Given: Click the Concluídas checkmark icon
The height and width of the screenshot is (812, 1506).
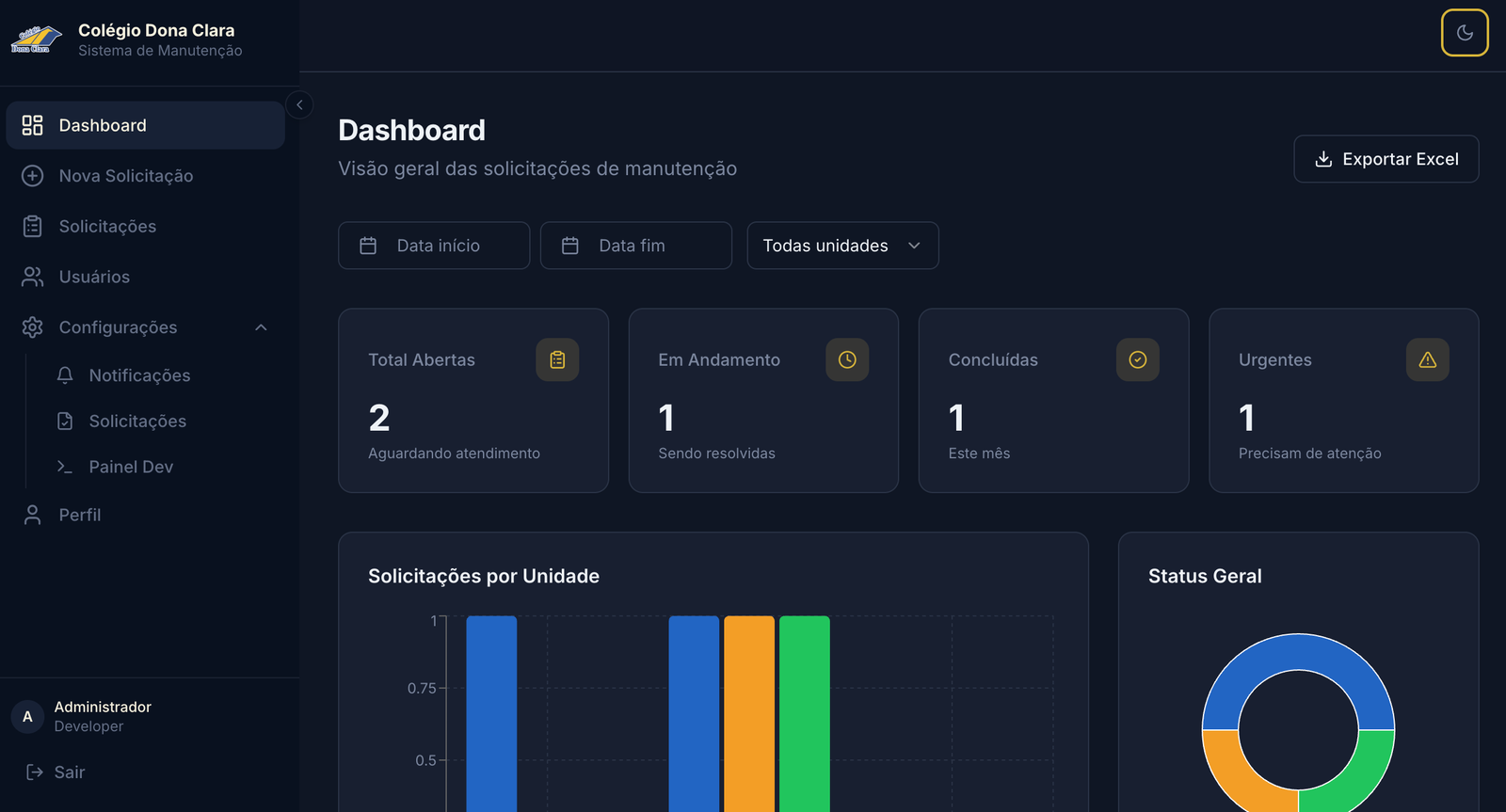Looking at the screenshot, I should point(1137,359).
